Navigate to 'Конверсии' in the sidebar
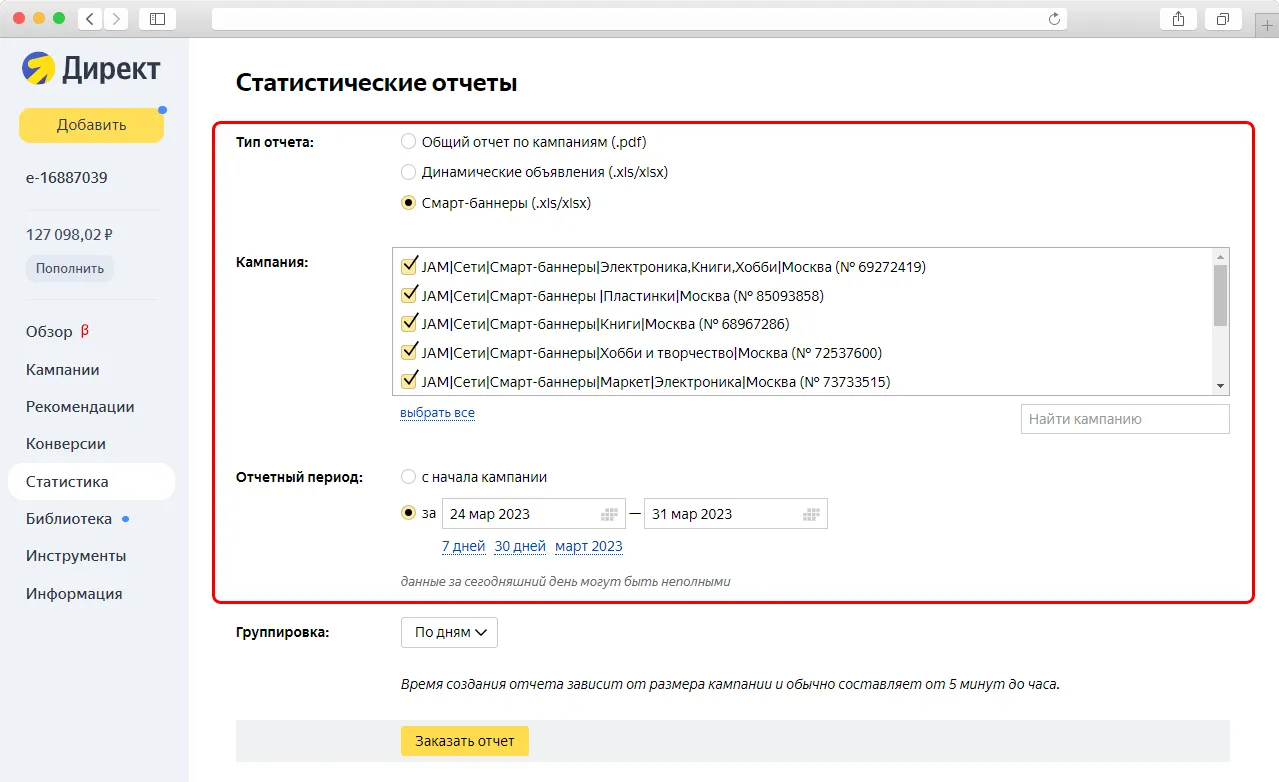1279x782 pixels. 66,444
